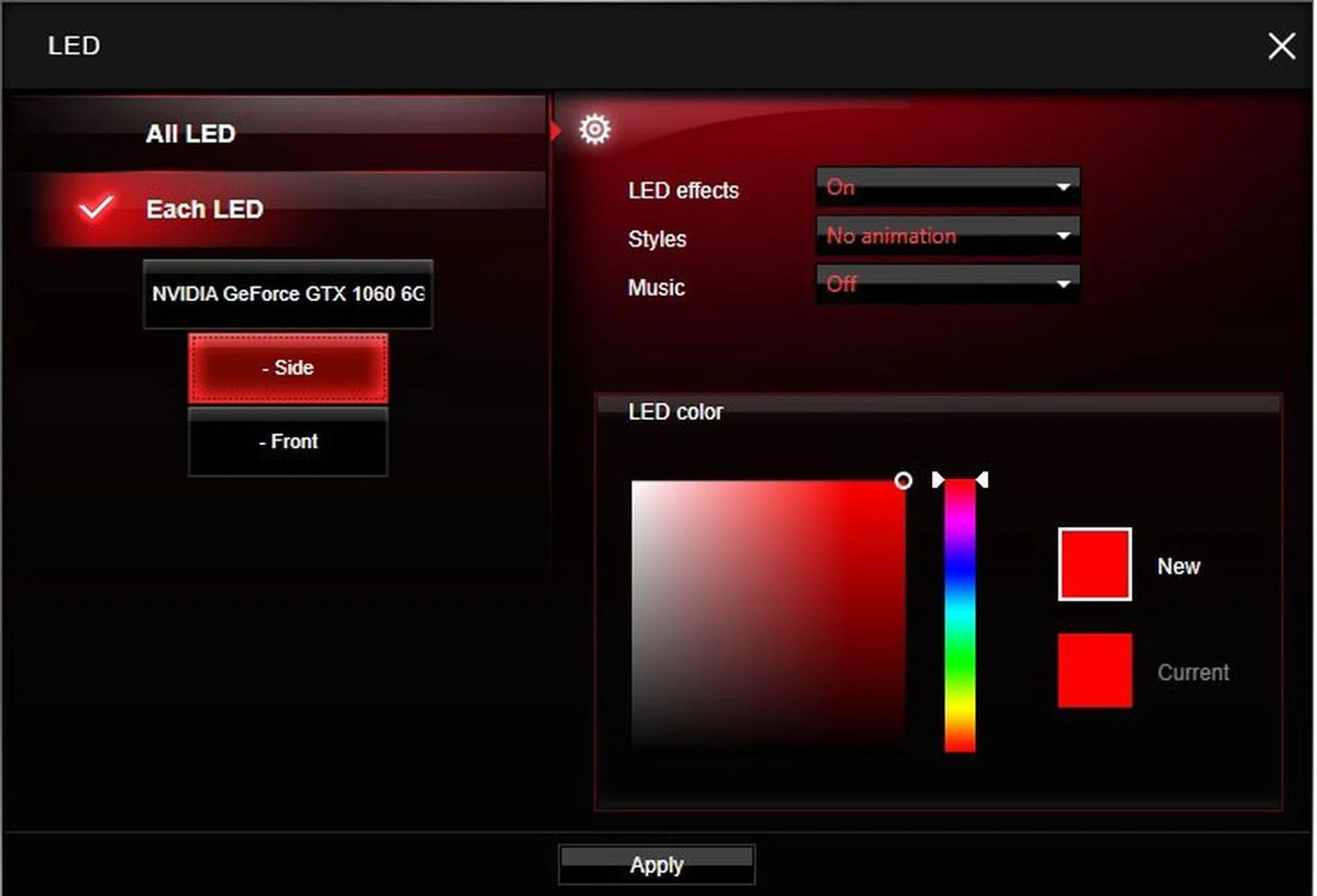Select the NVIDIA GeForce GTX 1060 6G device
The image size is (1317, 896).
[x=288, y=295]
